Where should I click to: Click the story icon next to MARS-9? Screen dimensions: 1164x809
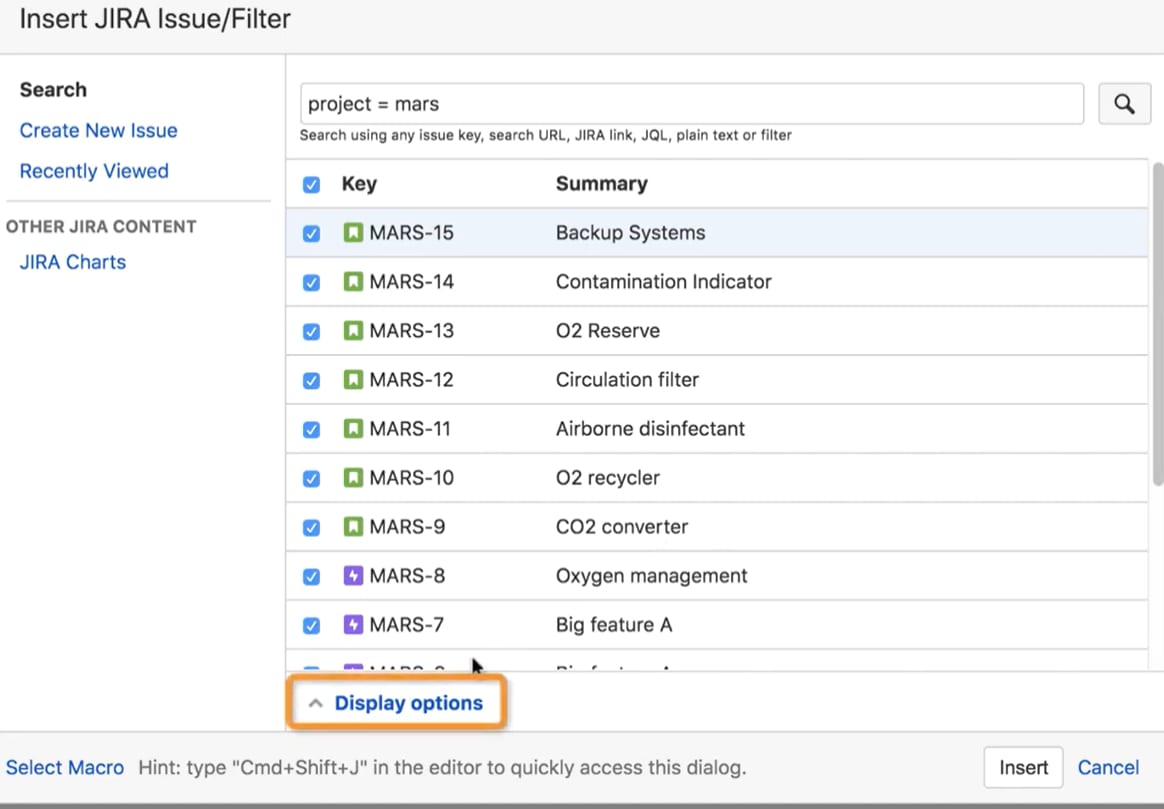pyautogui.click(x=353, y=527)
